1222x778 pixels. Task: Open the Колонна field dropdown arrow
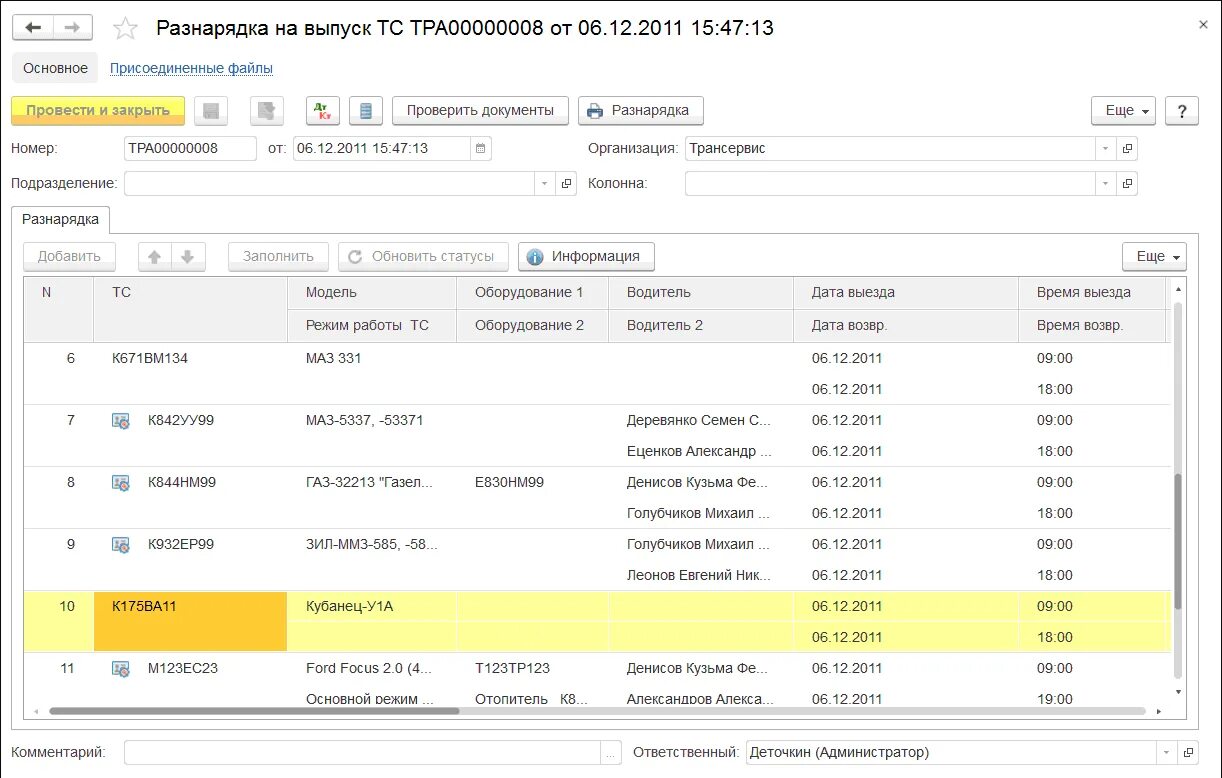tap(1105, 183)
